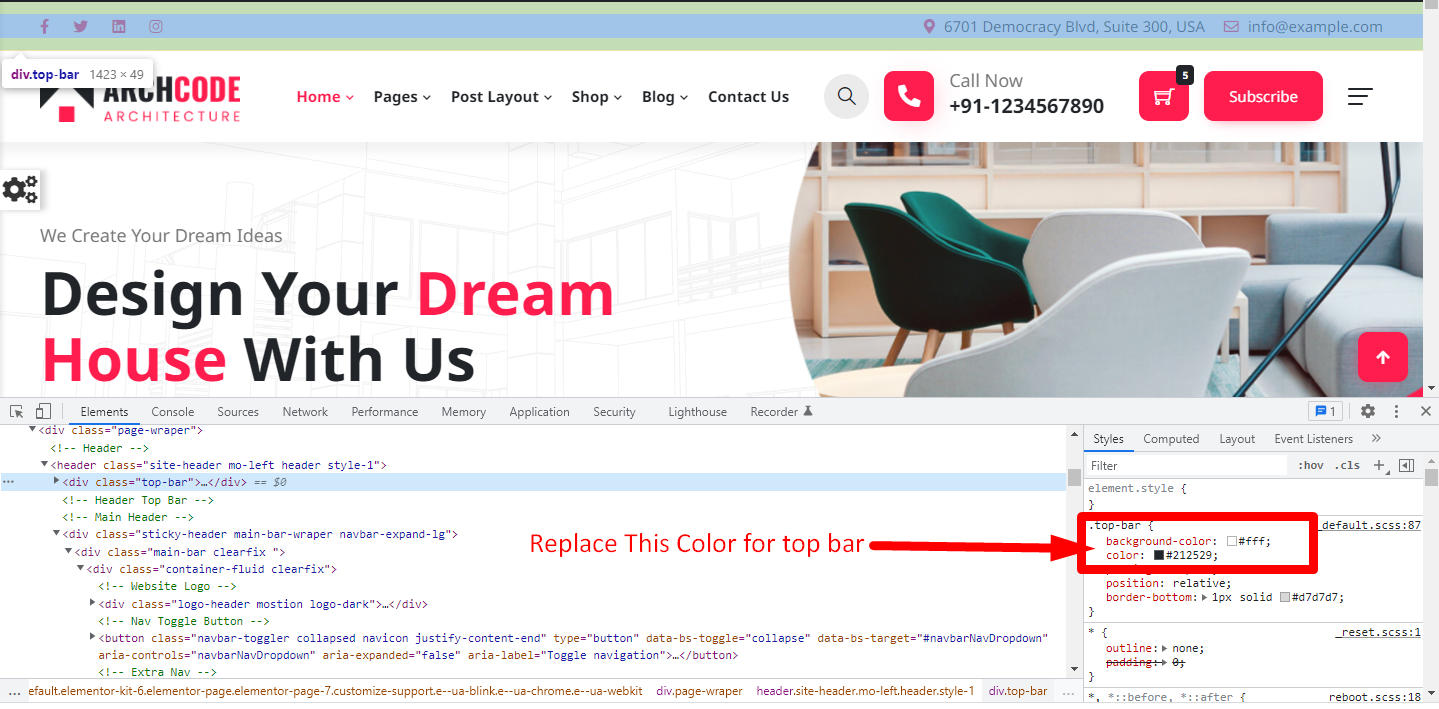Click the #fff background-color swatch
1439x709 pixels.
[1232, 541]
